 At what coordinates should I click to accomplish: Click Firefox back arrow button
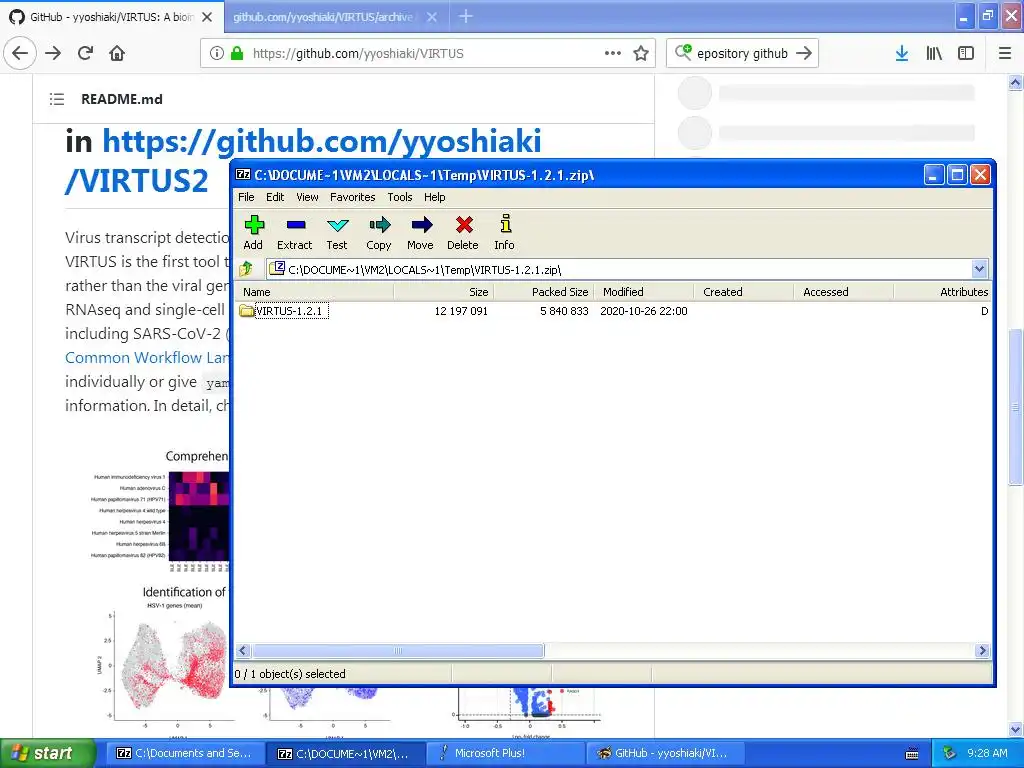[x=20, y=54]
